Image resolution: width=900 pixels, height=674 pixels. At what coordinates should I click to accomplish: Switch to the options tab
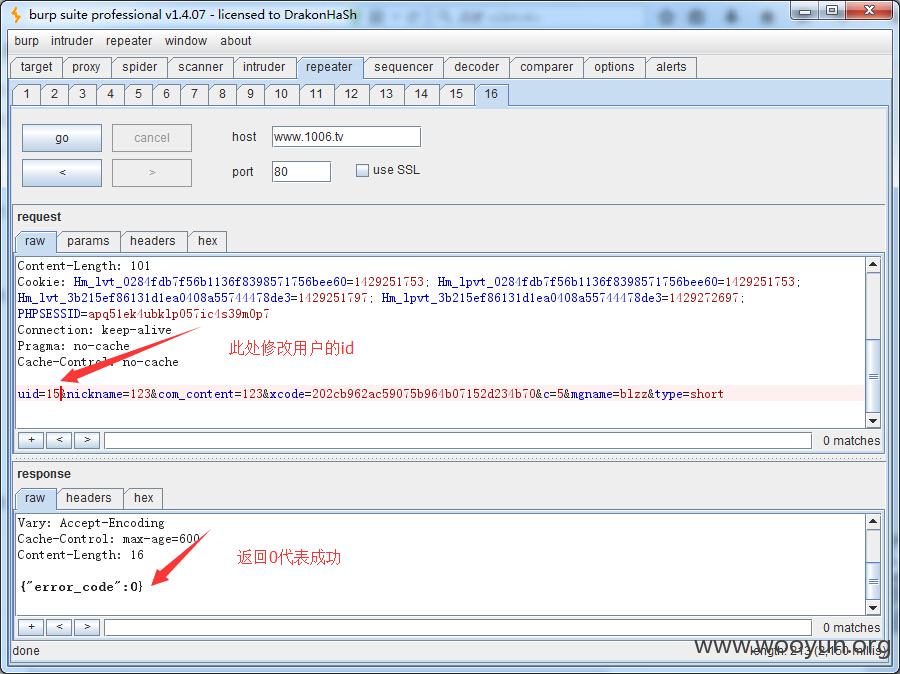(x=614, y=67)
